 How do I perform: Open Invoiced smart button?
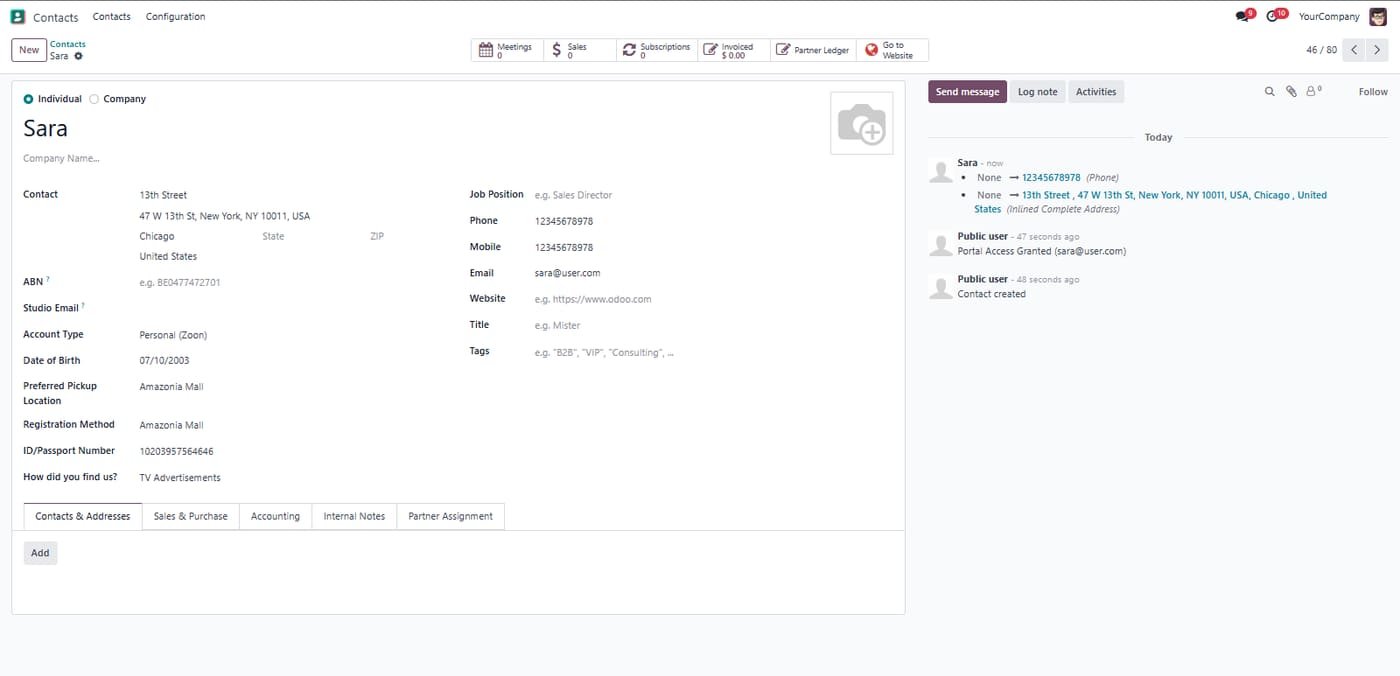click(x=733, y=50)
